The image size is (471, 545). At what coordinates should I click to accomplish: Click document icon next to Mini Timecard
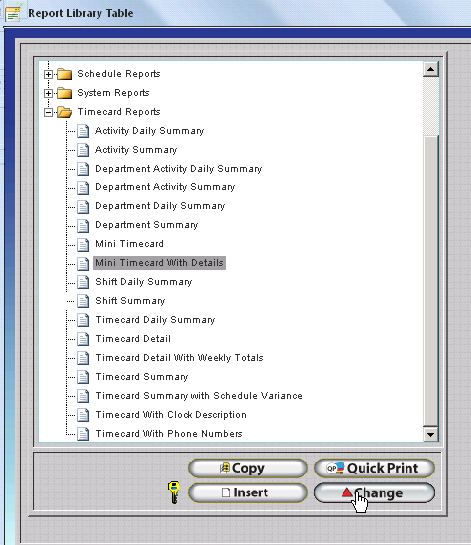coord(83,244)
